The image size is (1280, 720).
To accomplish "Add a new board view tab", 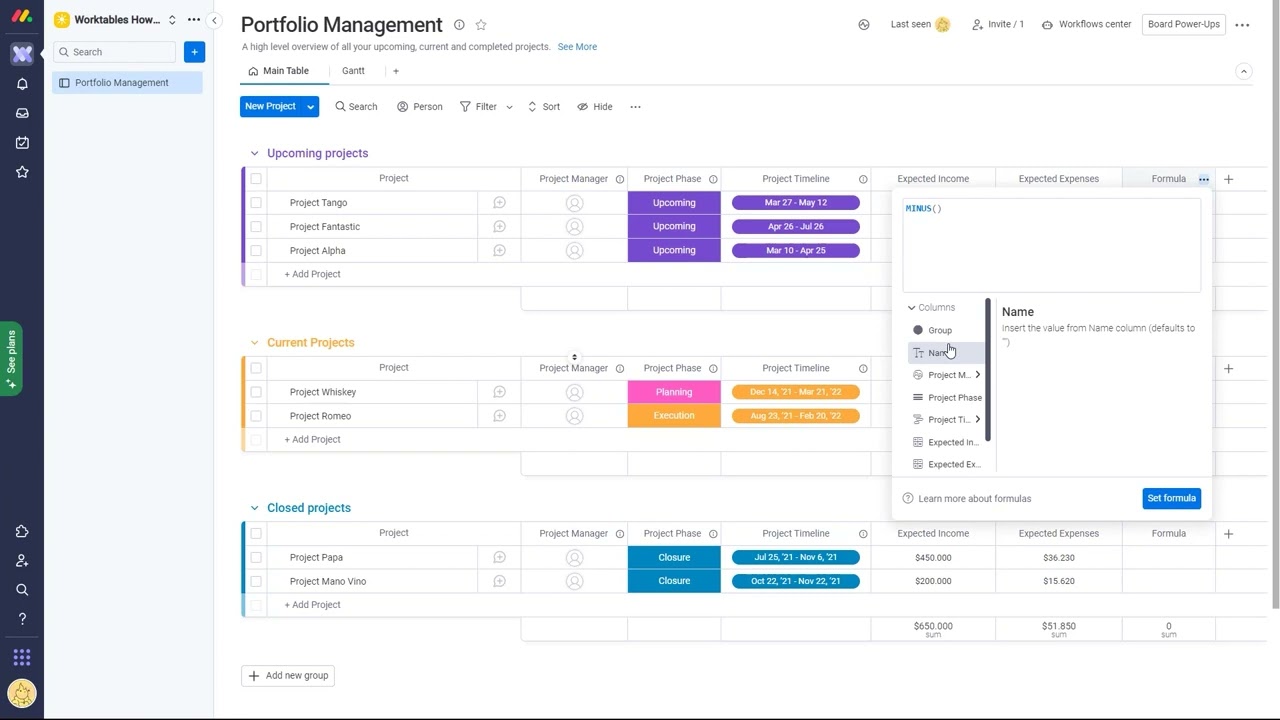I will coord(396,71).
